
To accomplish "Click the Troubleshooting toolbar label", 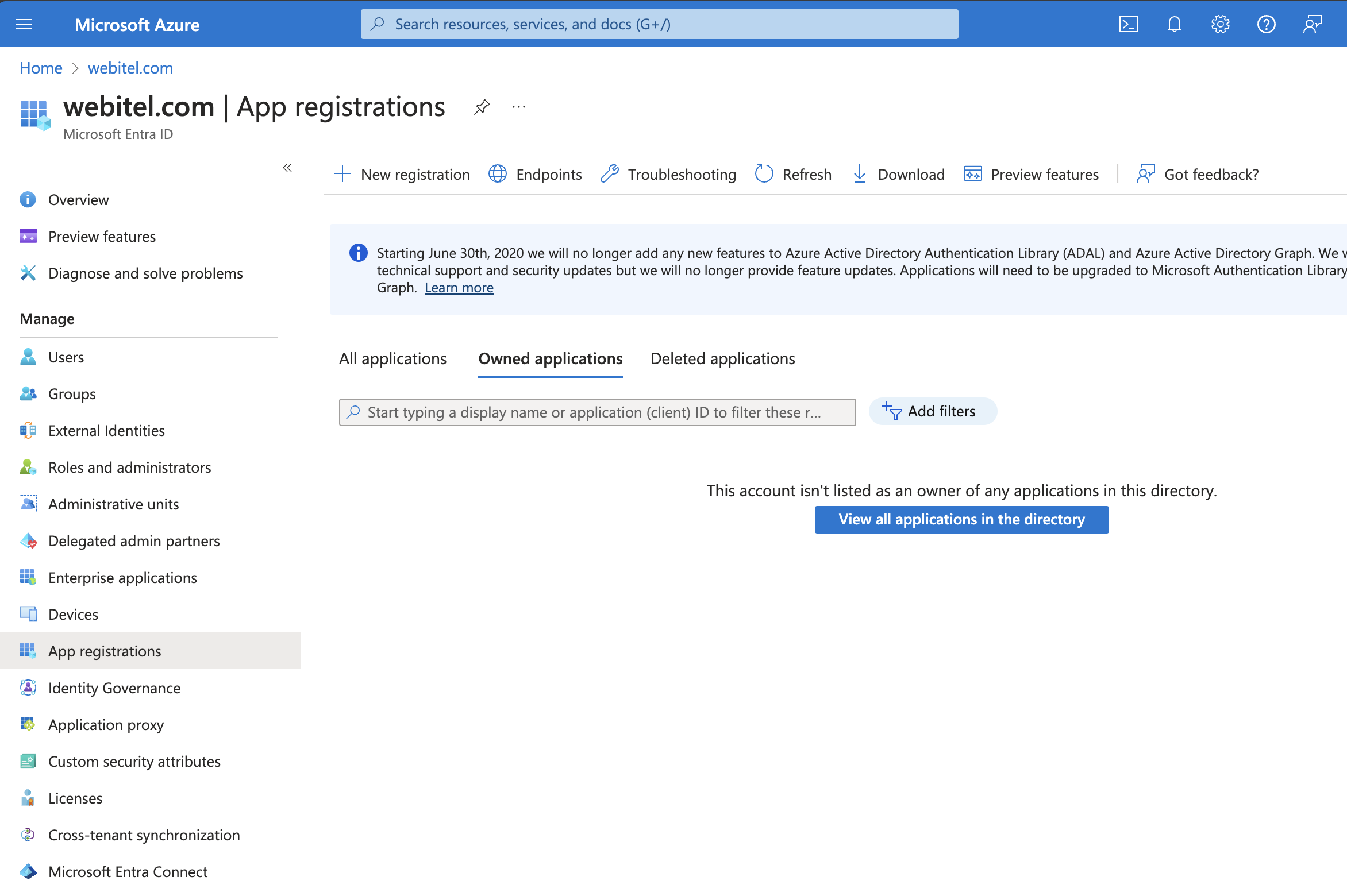I will [x=682, y=175].
